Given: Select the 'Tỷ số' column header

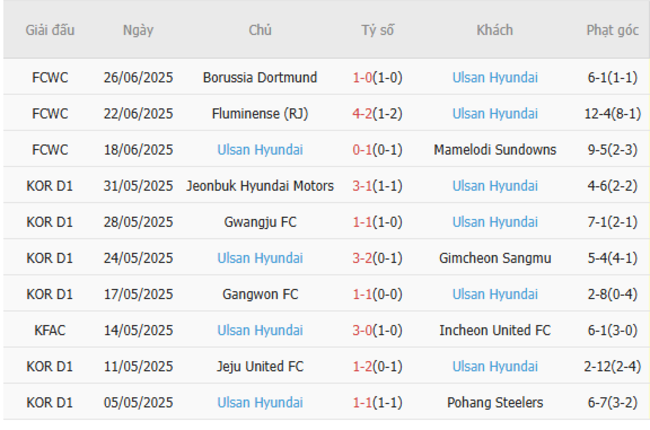Looking at the screenshot, I should (x=377, y=30).
